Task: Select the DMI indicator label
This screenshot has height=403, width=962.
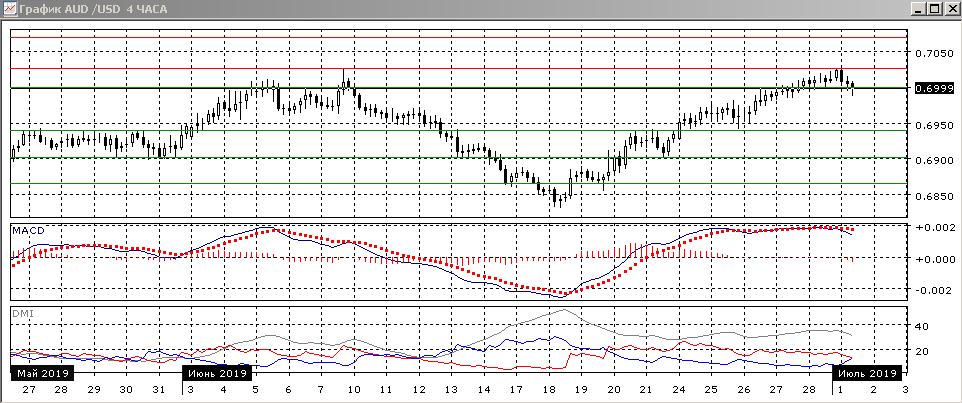Action: (x=23, y=313)
